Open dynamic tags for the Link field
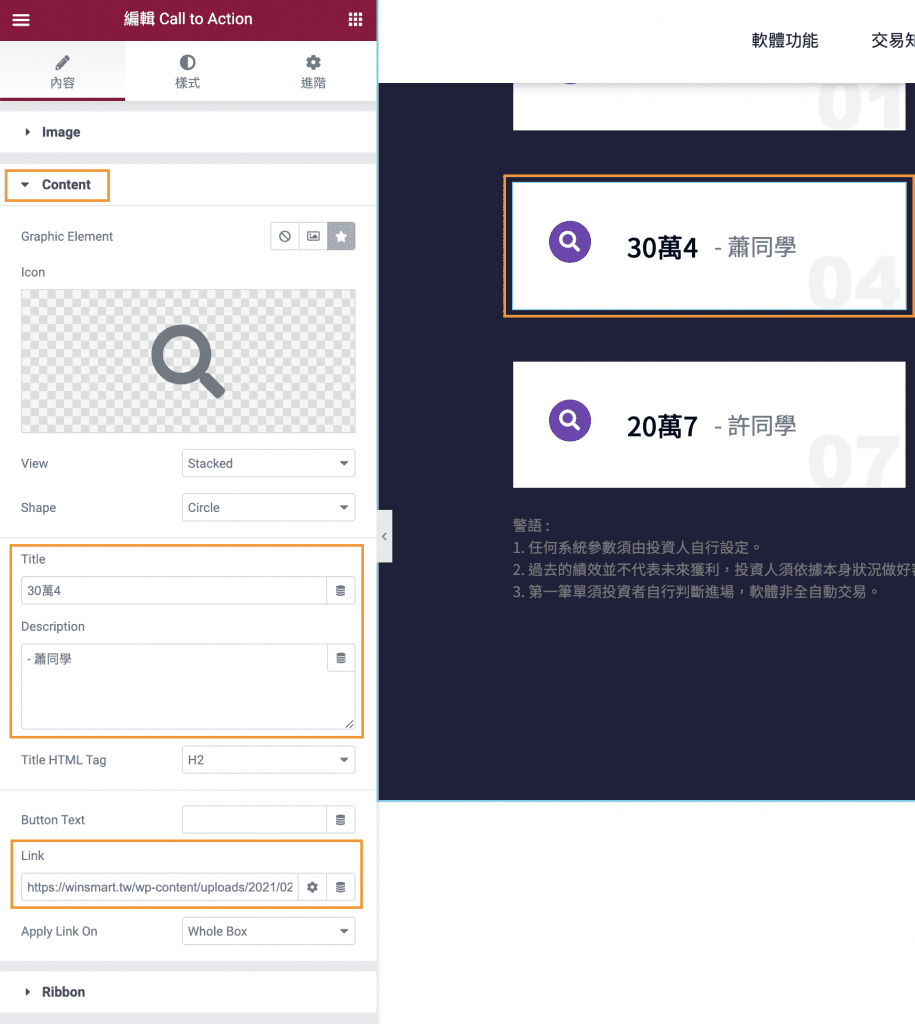Viewport: 915px width, 1024px height. point(341,886)
